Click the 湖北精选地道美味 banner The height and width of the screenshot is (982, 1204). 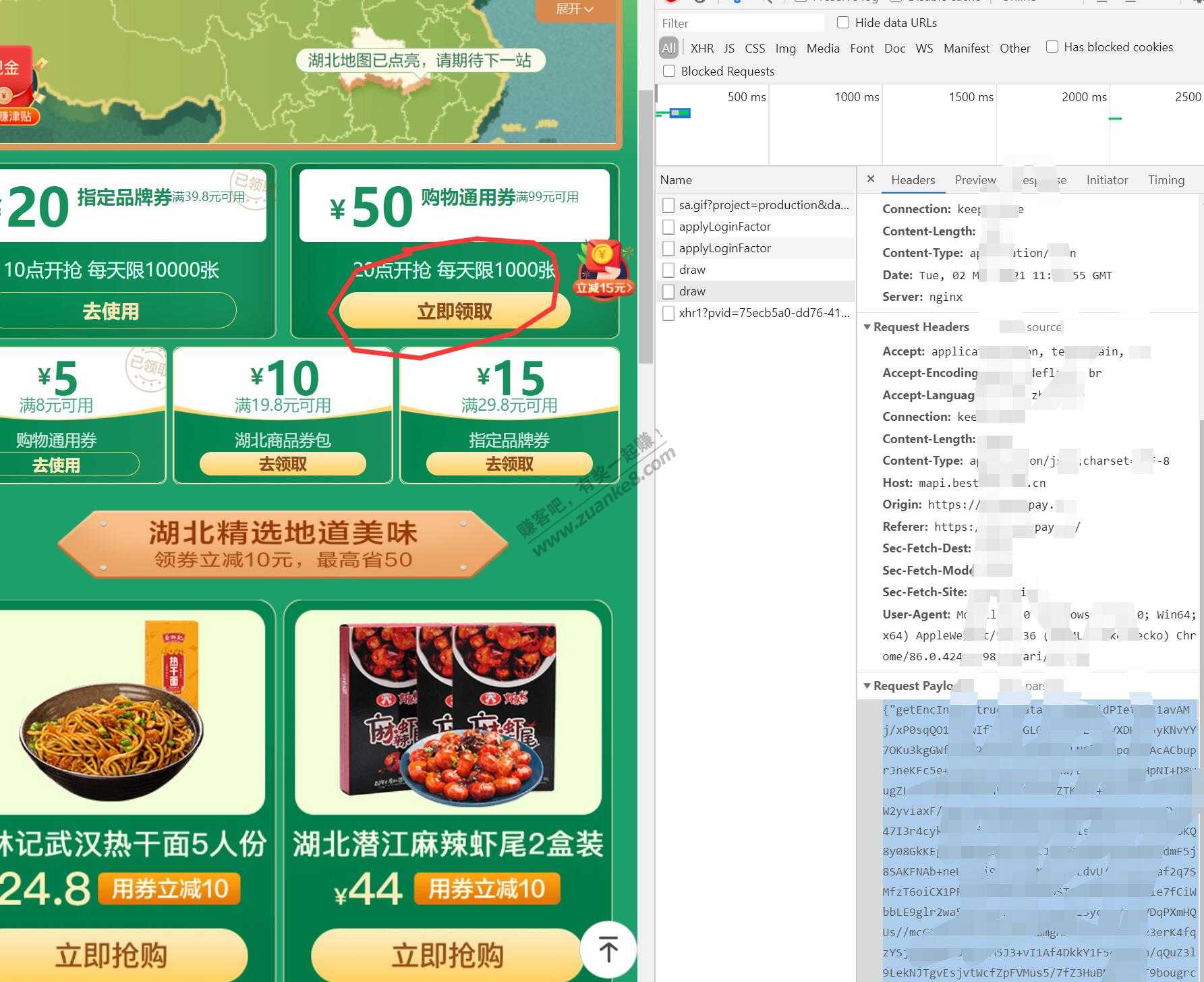(x=283, y=544)
